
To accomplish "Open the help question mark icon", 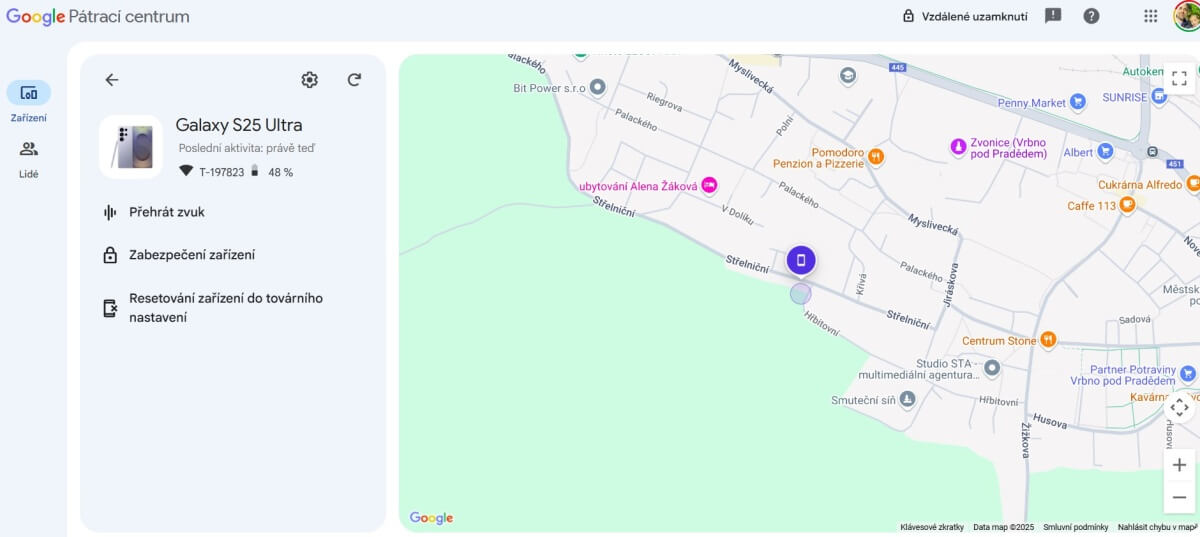I will pyautogui.click(x=1091, y=16).
